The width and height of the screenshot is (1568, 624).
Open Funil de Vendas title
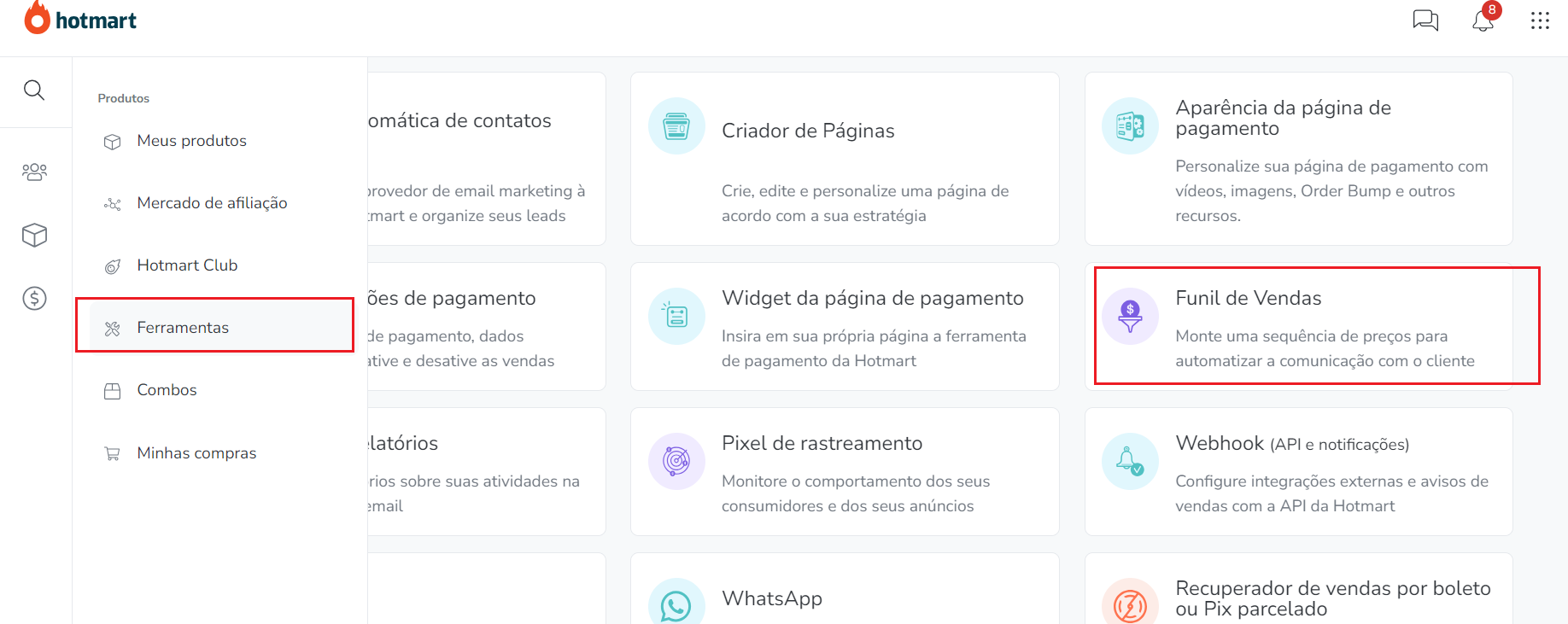(1248, 298)
